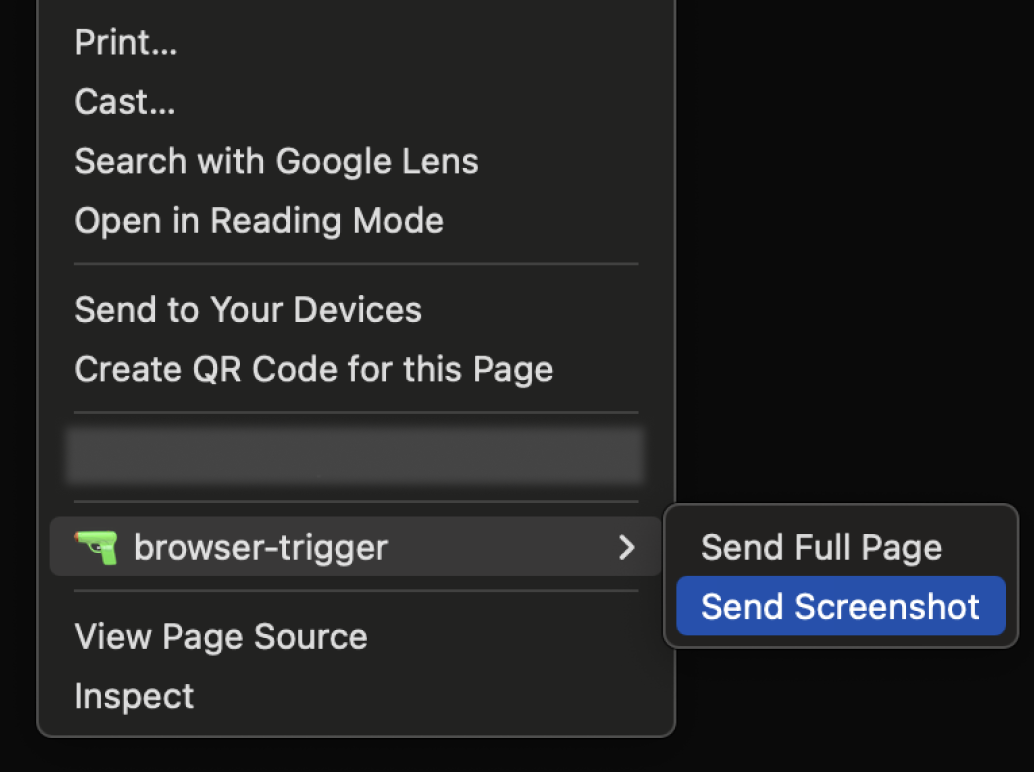The height and width of the screenshot is (772, 1034).
Task: Open the submenu via the chevron on browser-trigger
Action: point(627,548)
